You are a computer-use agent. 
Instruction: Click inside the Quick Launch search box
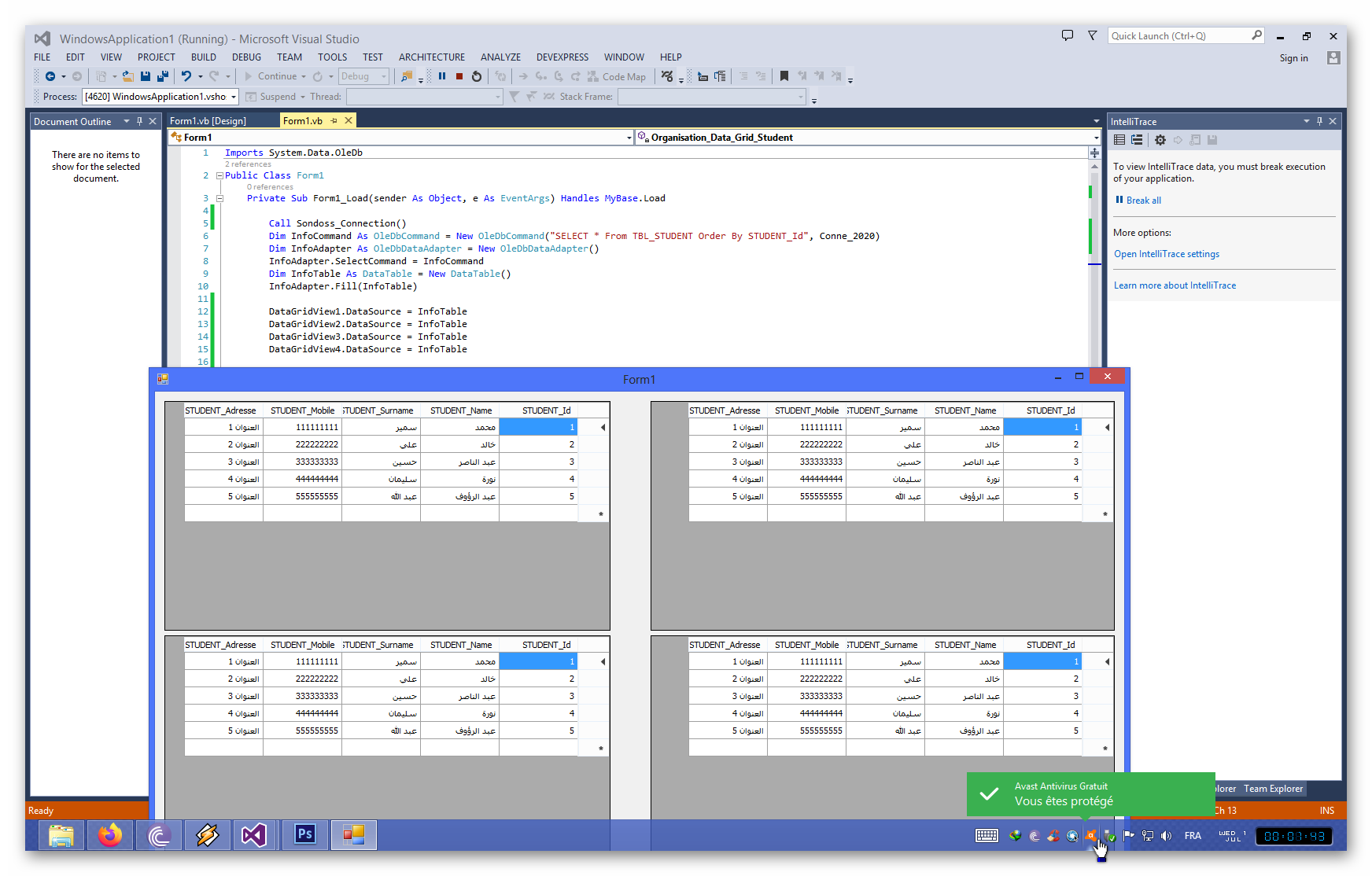(1178, 35)
